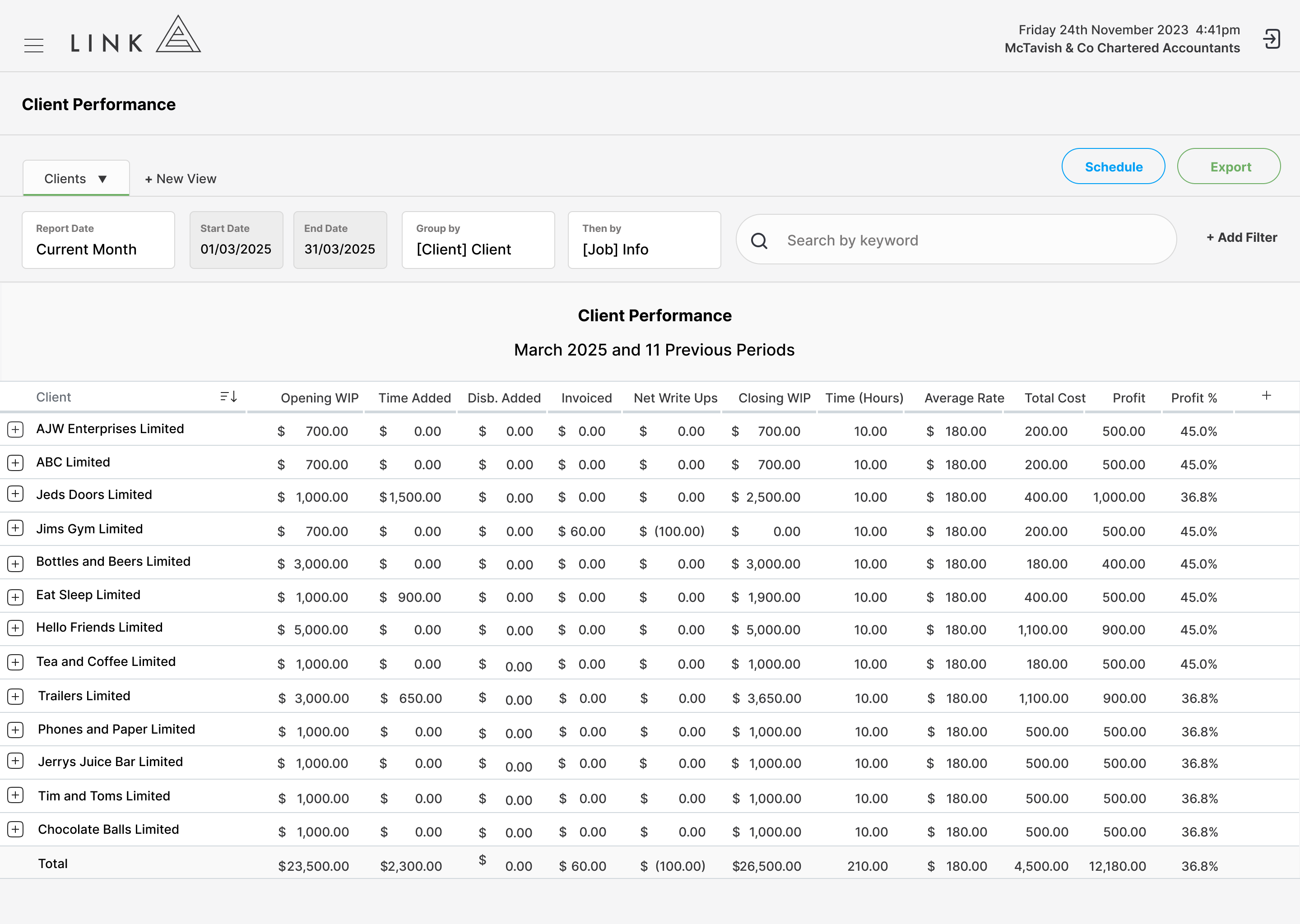Click the logout icon at top right

(x=1272, y=39)
